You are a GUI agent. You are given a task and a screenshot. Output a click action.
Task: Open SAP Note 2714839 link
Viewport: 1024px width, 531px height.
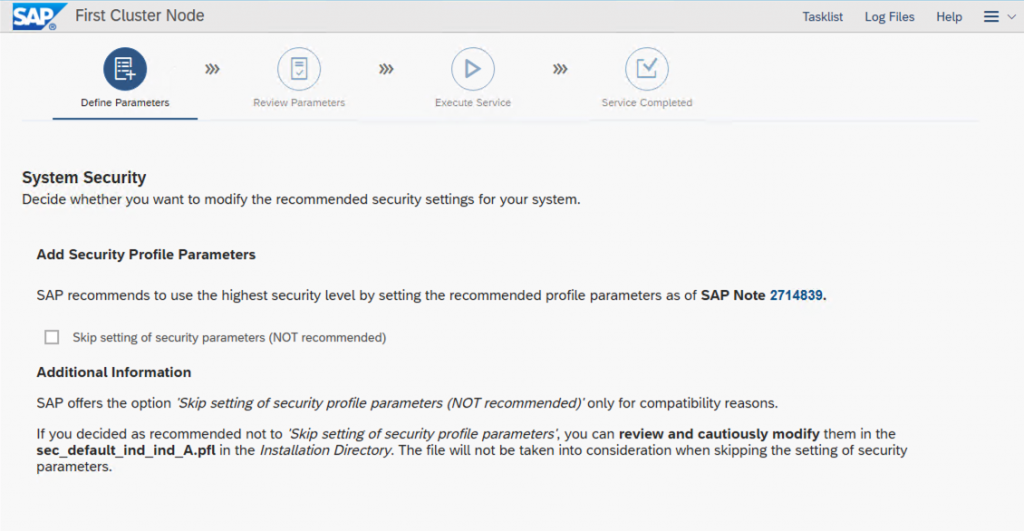coord(796,295)
